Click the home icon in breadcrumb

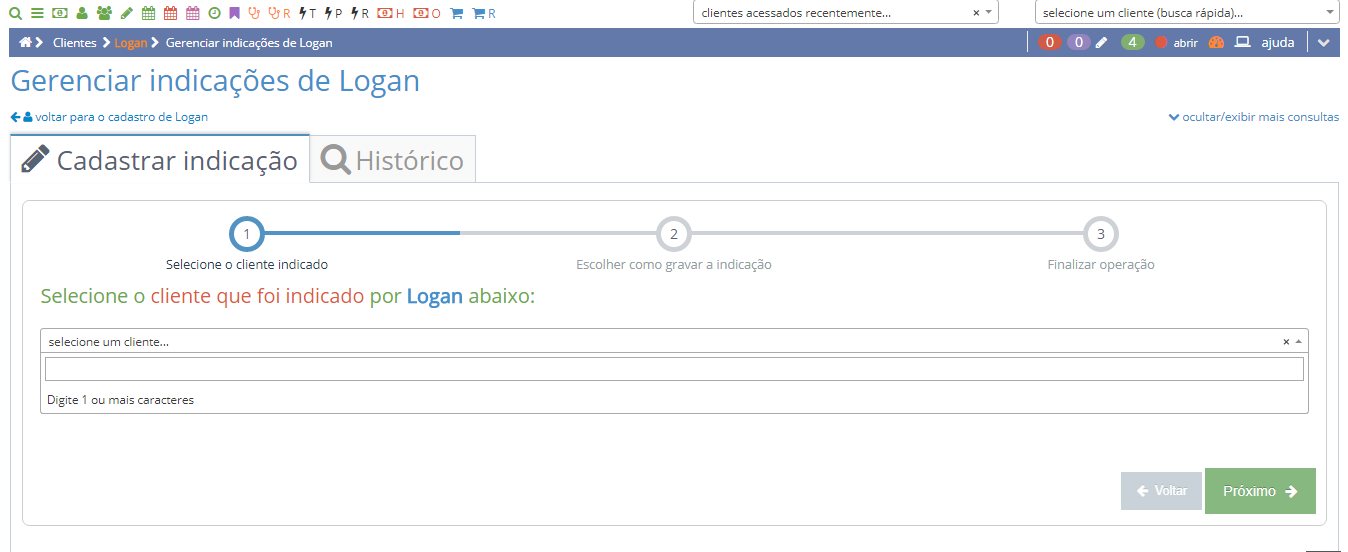pyautogui.click(x=26, y=43)
